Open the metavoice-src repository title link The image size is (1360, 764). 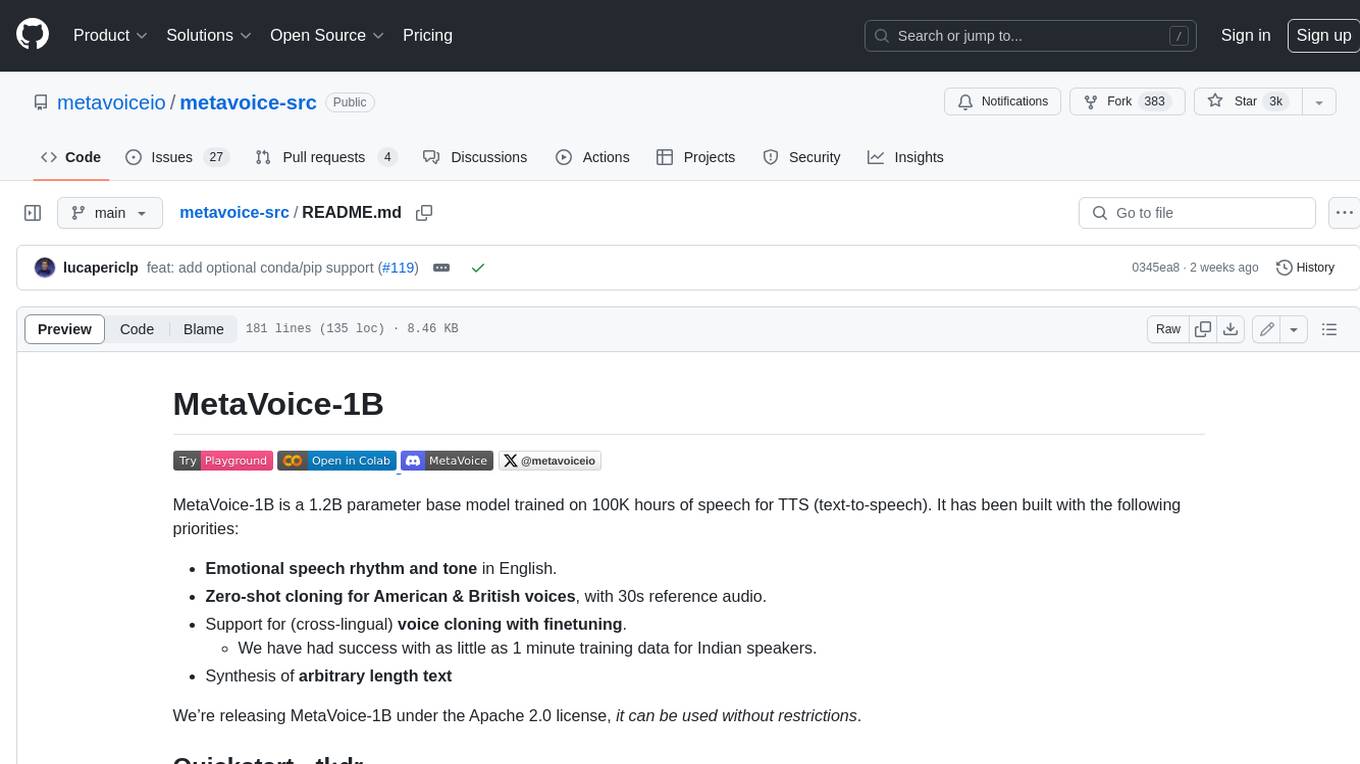point(248,102)
